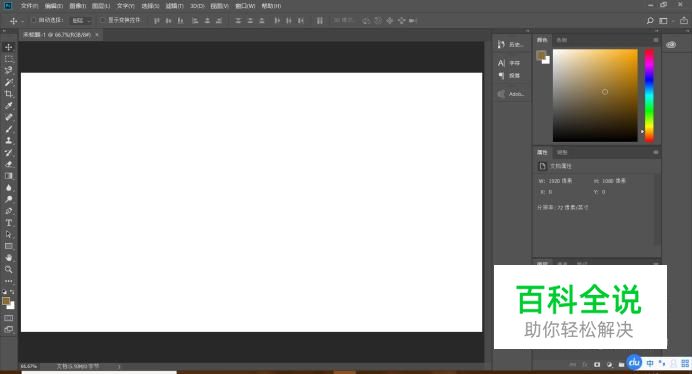Screen dimensions: 692x374
Task: Select the Eraser tool
Action: click(8, 164)
